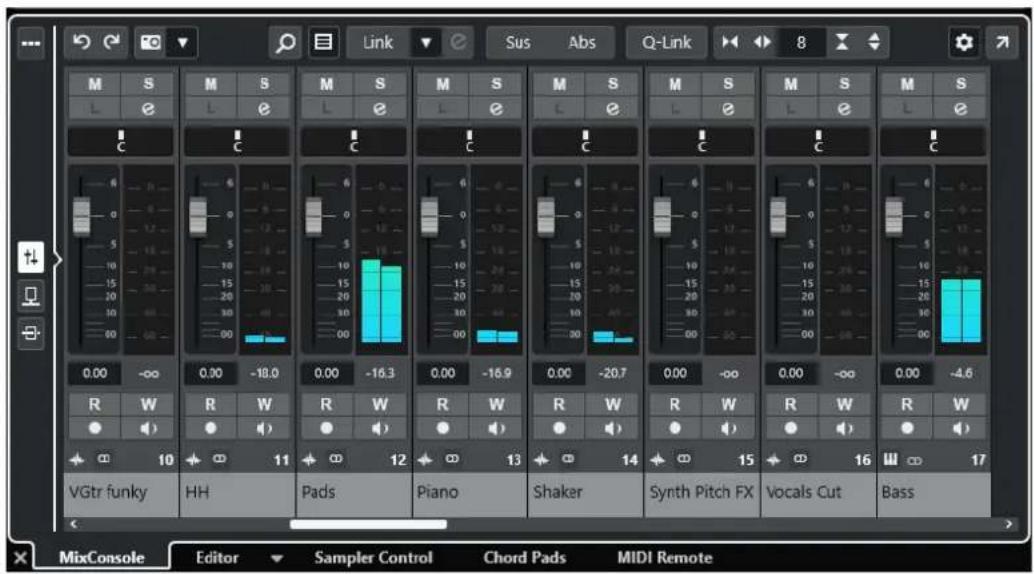Redo the MixConsole change
The image size is (1034, 574).
(112, 43)
